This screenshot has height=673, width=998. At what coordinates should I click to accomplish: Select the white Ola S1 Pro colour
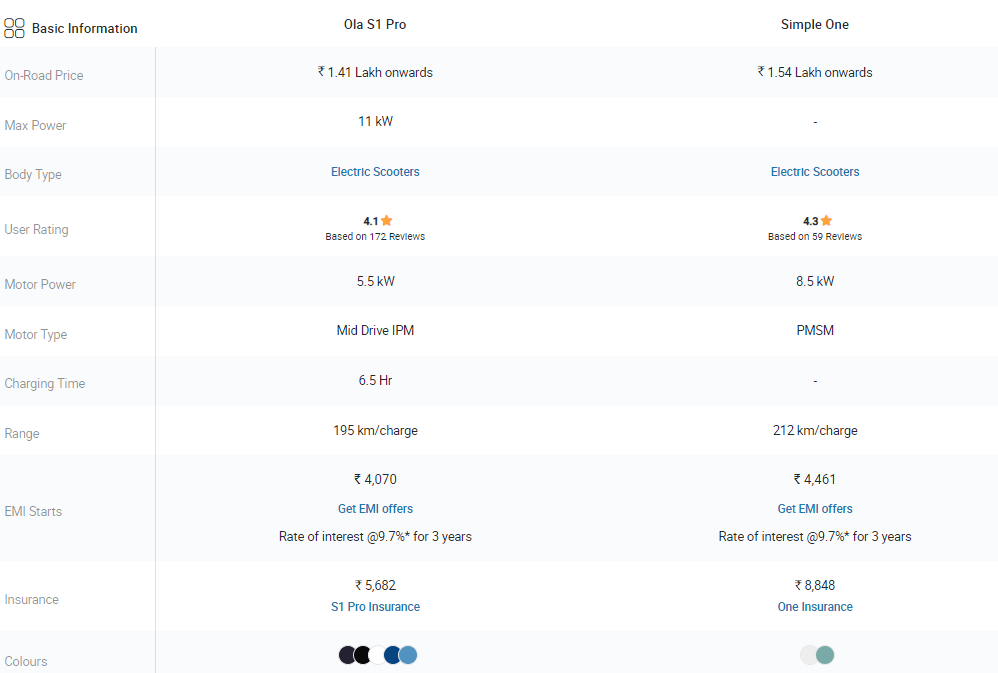coord(377,655)
